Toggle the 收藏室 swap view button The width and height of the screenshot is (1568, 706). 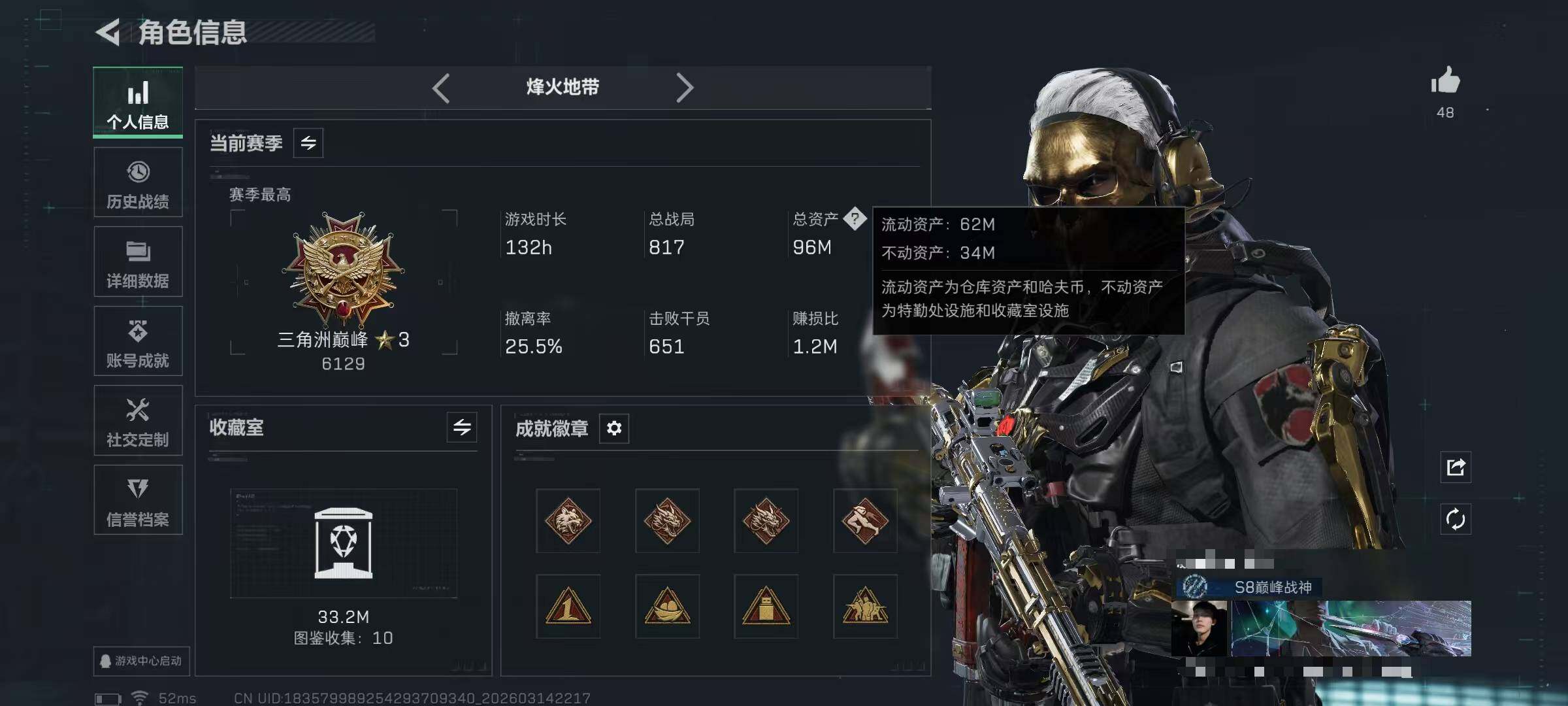coord(462,428)
